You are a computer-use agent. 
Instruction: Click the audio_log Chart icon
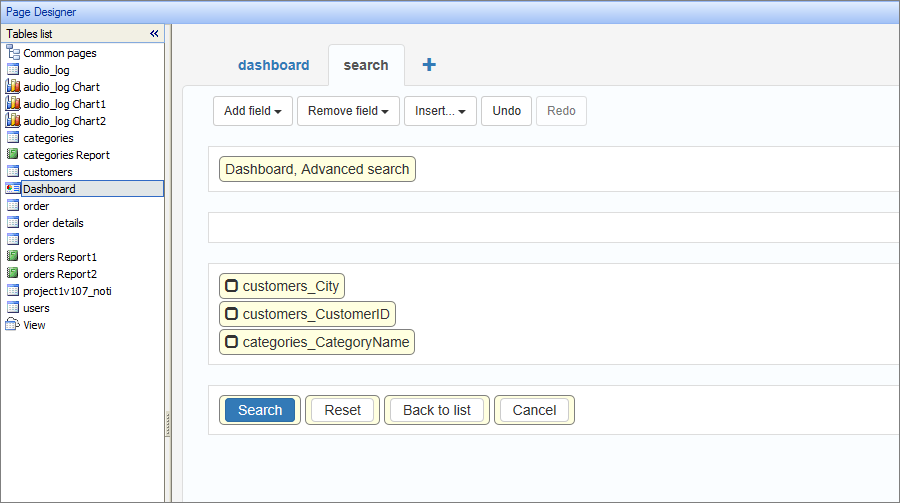13,87
